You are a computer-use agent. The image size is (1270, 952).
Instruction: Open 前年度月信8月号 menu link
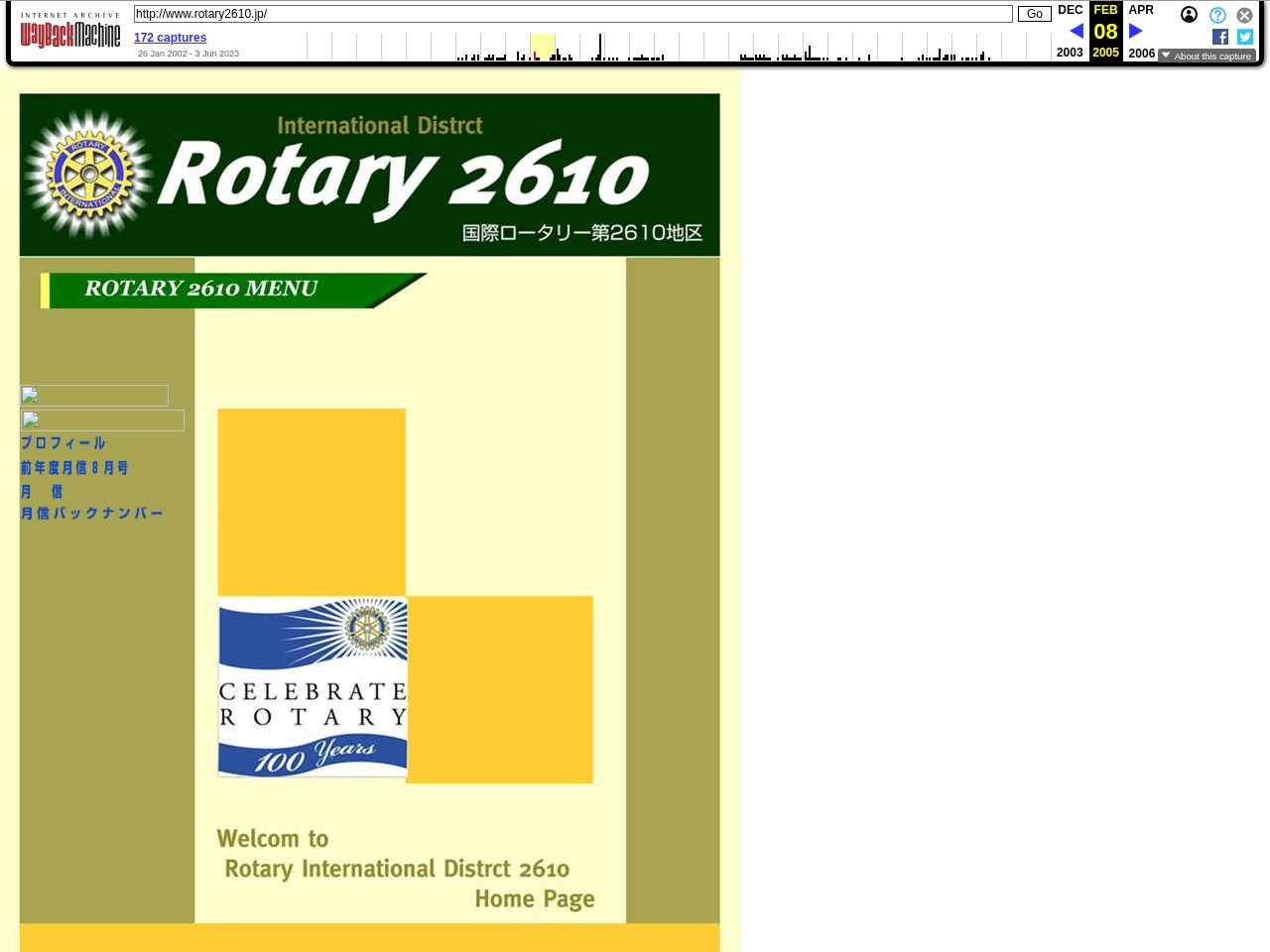74,467
